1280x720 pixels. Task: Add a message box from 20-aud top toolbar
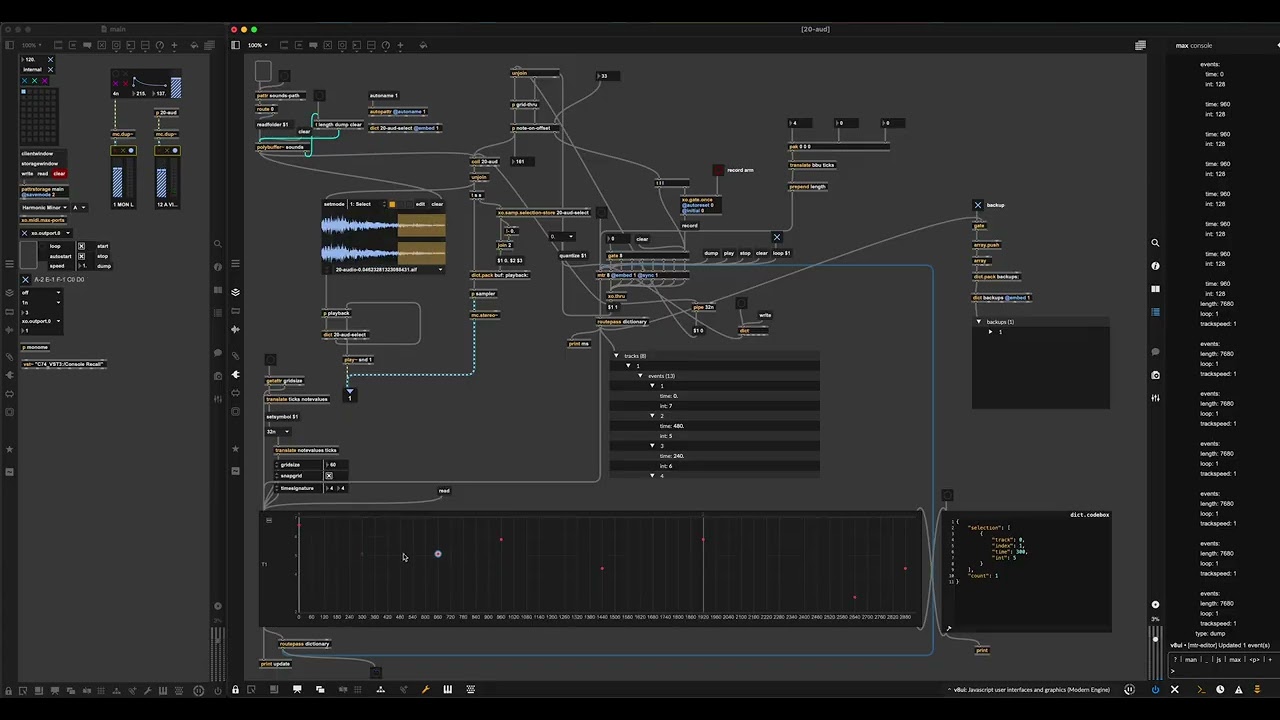coord(299,45)
